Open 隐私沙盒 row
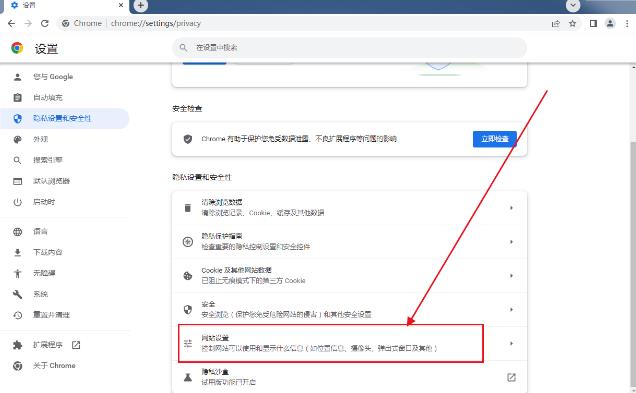This screenshot has height=393, width=636. tap(349, 377)
